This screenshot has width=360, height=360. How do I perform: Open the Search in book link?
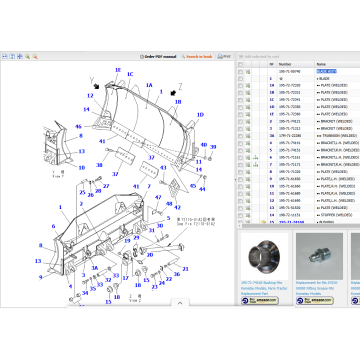(197, 57)
